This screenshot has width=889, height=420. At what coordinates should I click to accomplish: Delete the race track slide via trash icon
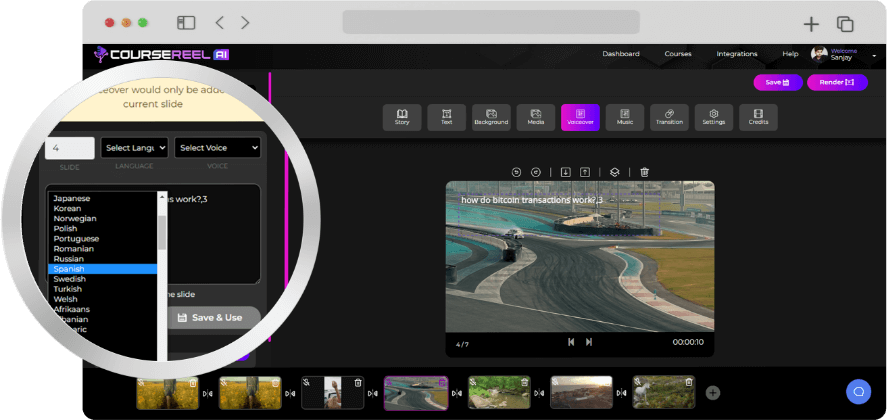[x=442, y=383]
